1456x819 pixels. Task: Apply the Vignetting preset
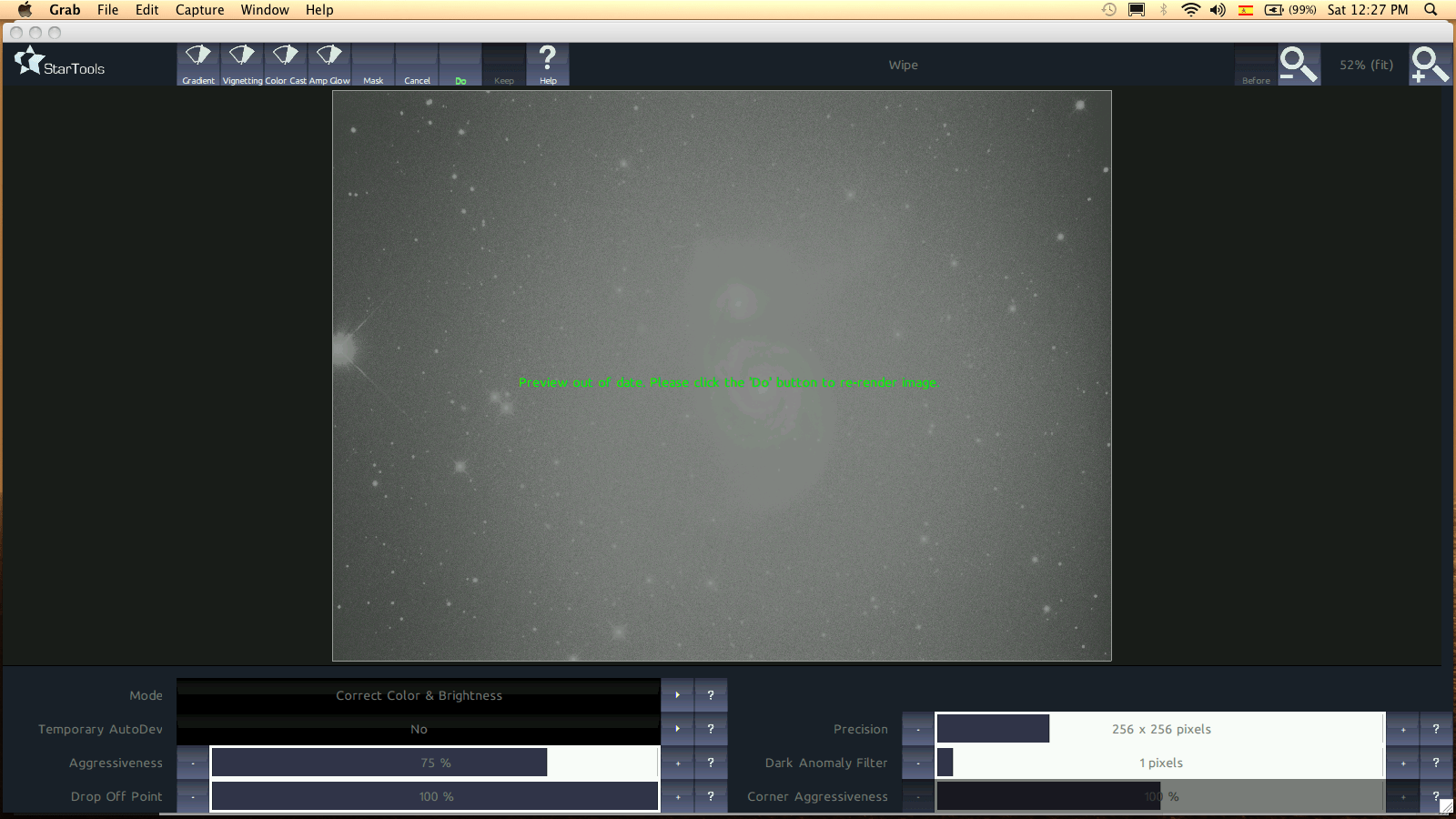tap(242, 64)
